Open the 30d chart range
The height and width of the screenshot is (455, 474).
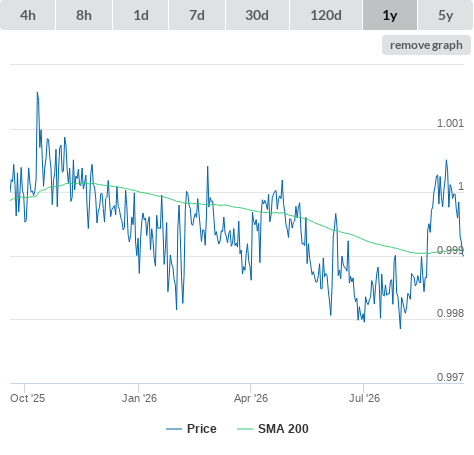point(257,15)
